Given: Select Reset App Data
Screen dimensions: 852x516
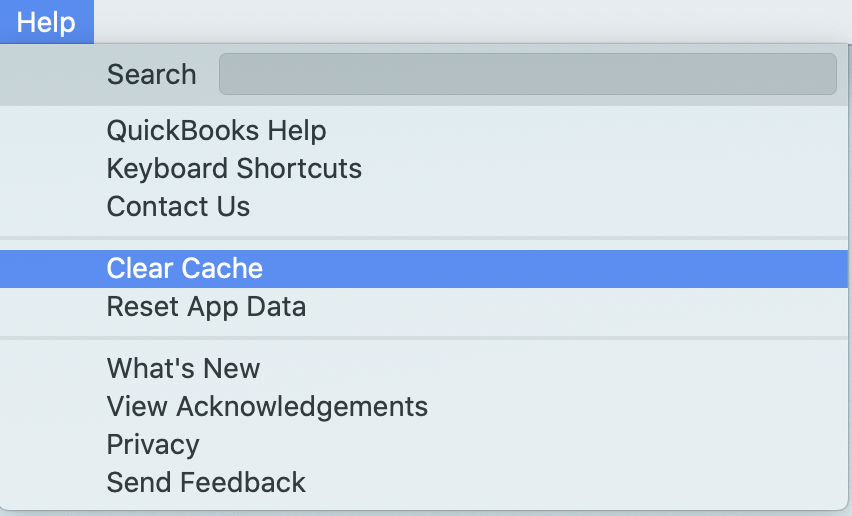Looking at the screenshot, I should tap(206, 306).
